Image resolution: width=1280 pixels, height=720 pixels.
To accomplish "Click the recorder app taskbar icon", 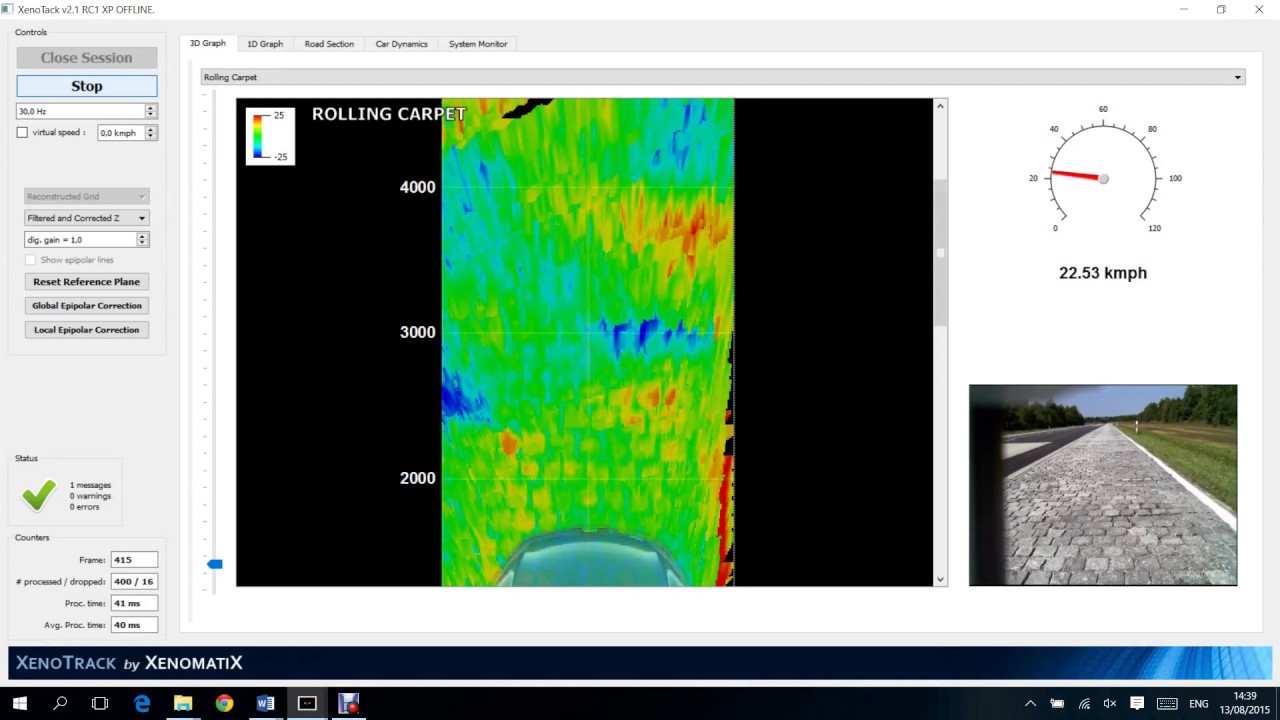I will 348,703.
